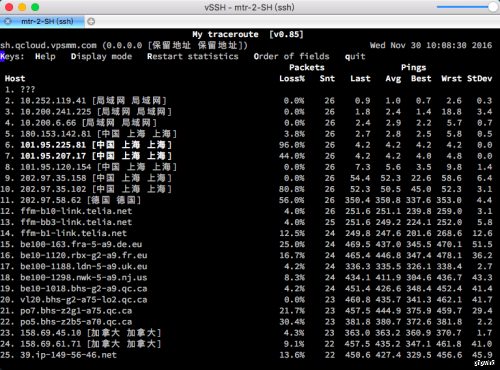Select host ffm-b1-link.telia.net
This screenshot has width=500, height=370.
point(74,233)
